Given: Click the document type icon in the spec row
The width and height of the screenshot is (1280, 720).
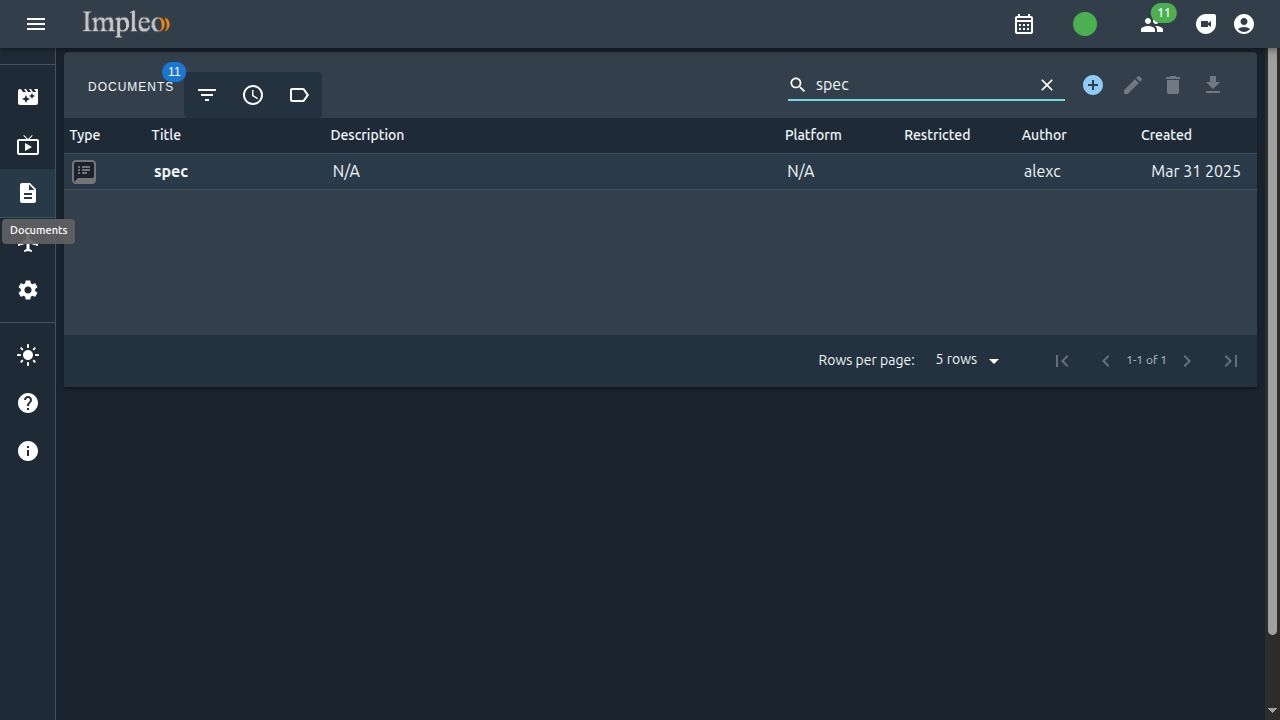Looking at the screenshot, I should coord(84,172).
